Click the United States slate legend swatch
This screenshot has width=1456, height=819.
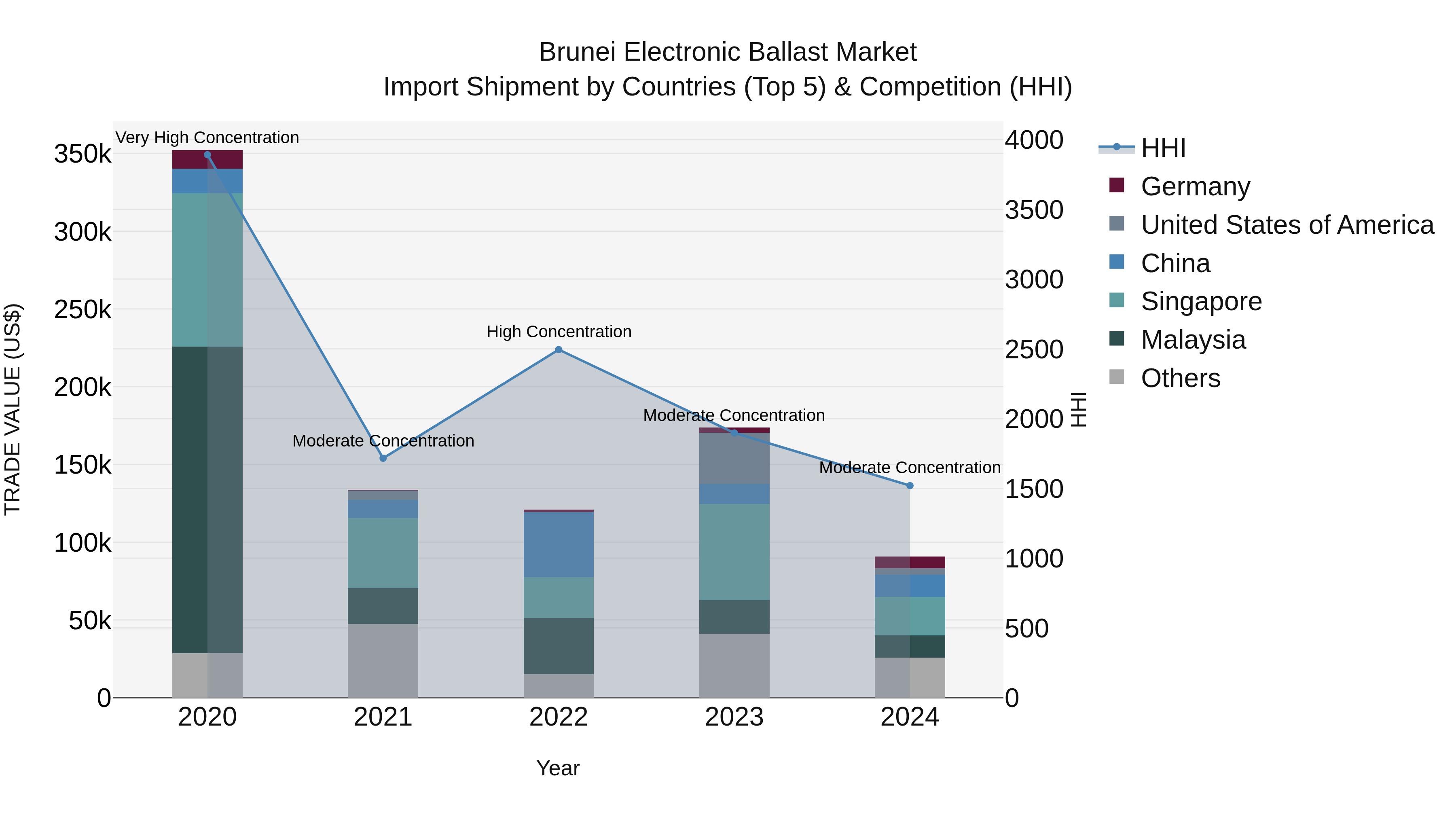point(1117,223)
